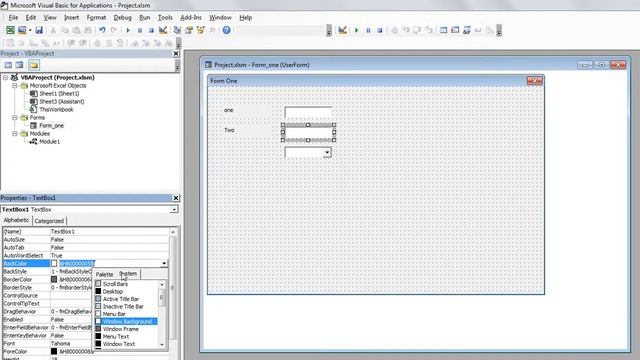640x360 pixels.
Task: Click Toggle Folders icon in Project panel
Action: pos(34,65)
